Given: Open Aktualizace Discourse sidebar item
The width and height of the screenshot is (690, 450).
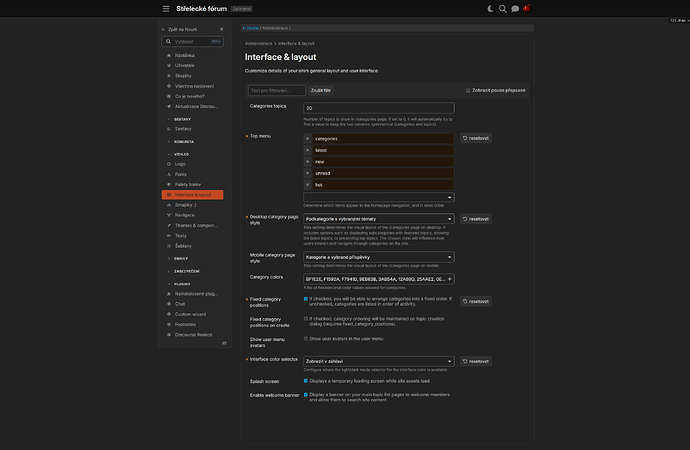Looking at the screenshot, I should (192, 106).
